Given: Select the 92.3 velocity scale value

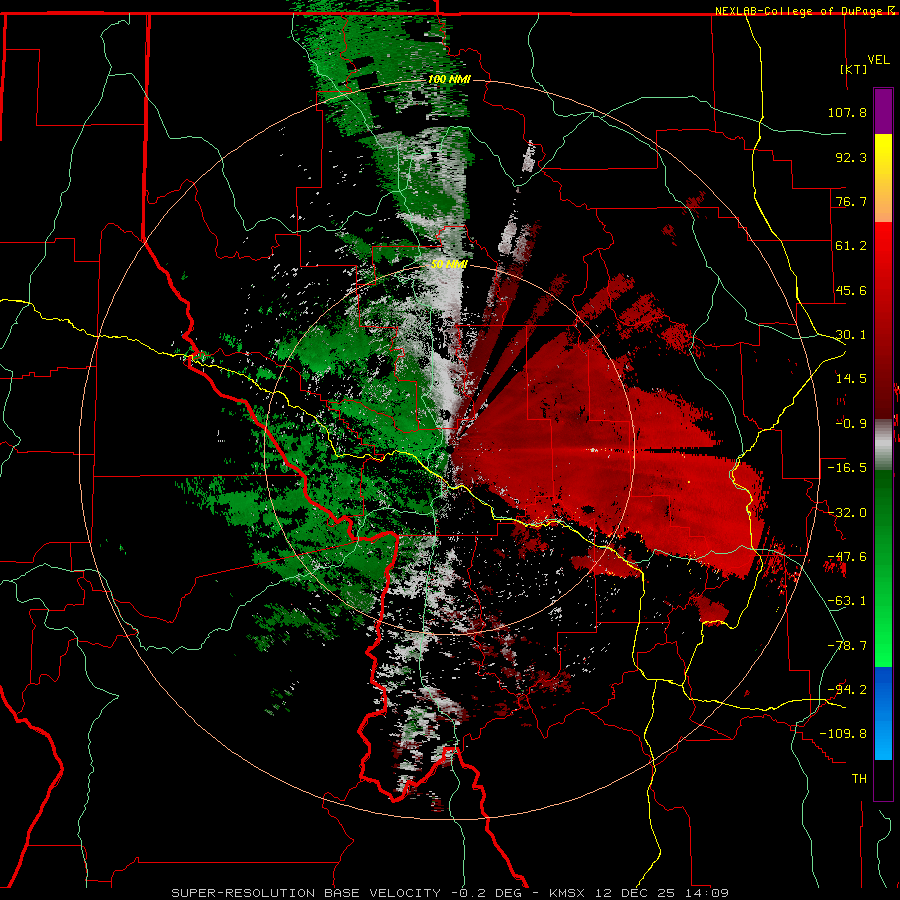Looking at the screenshot, I should pos(851,157).
